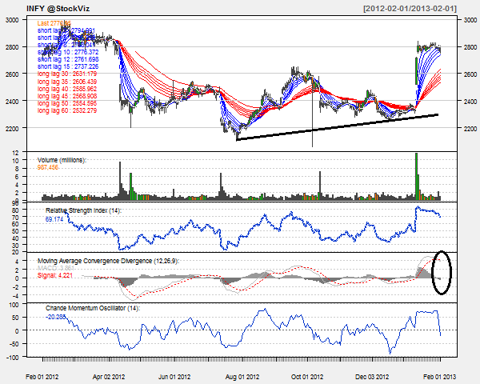Viewport: 480px width, 384px height.
Task: Click the Apr 02 2012 date axis label
Action: click(x=109, y=377)
